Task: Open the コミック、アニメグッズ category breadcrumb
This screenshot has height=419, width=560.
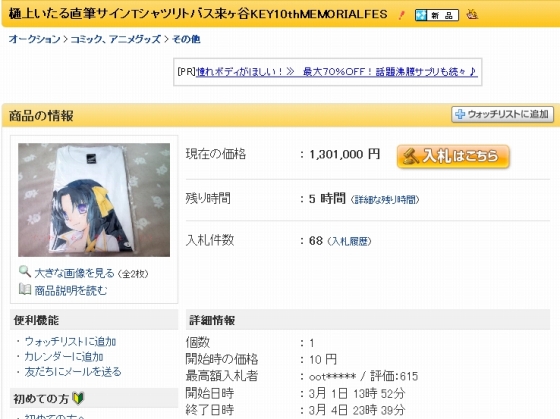Action: 115,39
